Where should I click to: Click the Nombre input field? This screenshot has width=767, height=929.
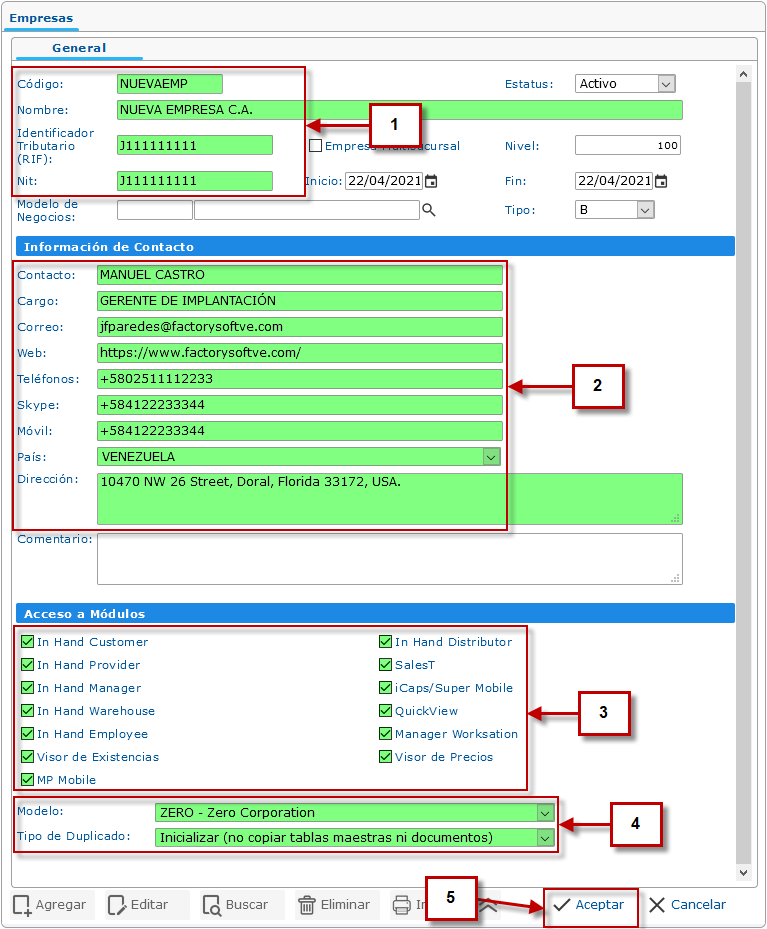click(x=400, y=110)
